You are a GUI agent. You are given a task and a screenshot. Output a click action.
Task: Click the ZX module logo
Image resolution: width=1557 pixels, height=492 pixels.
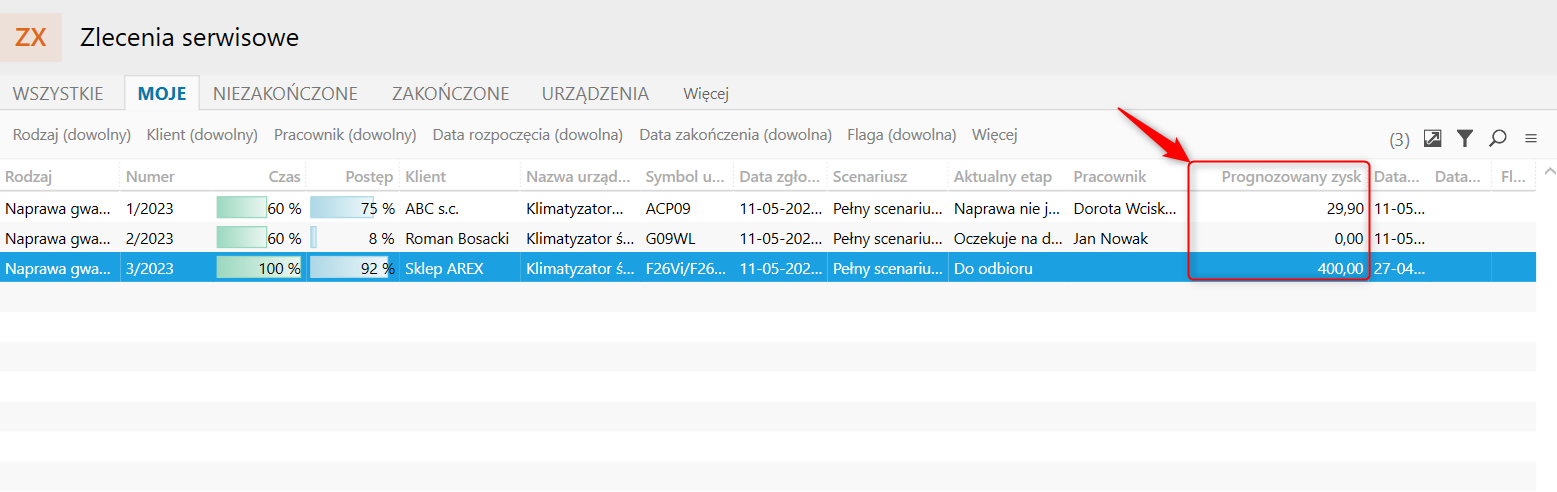click(x=31, y=38)
